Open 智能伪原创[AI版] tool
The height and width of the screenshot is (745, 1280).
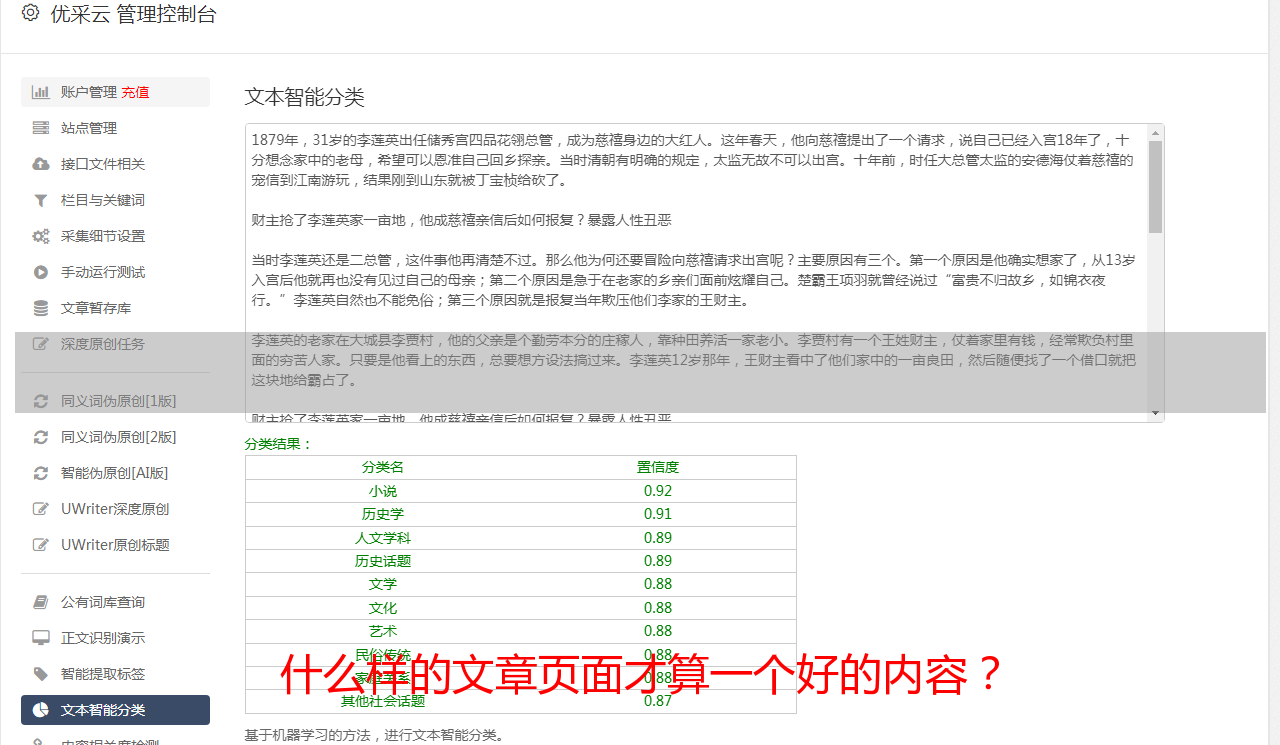[115, 473]
